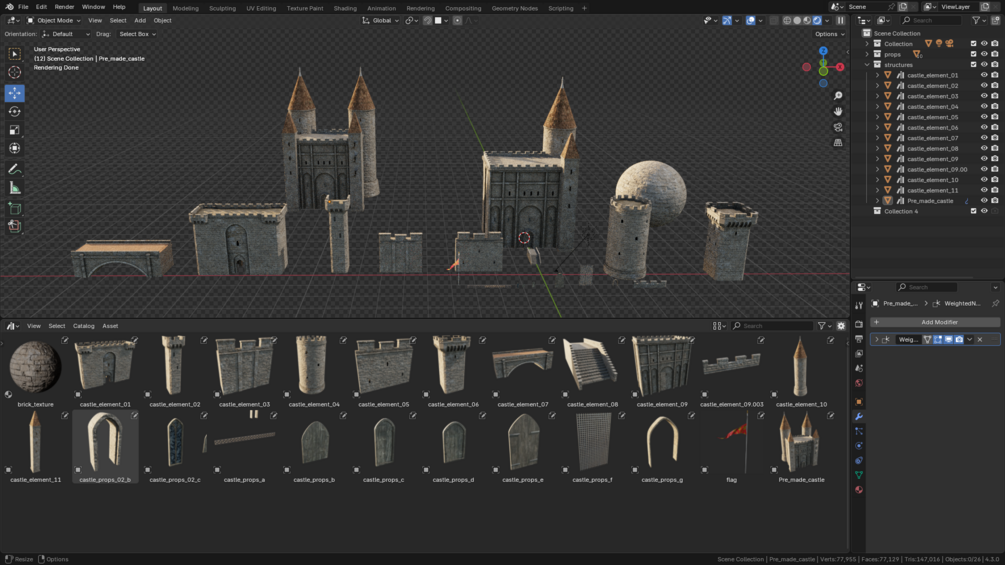1005x565 pixels.
Task: Click the Add Cube tool
Action: click(14, 208)
